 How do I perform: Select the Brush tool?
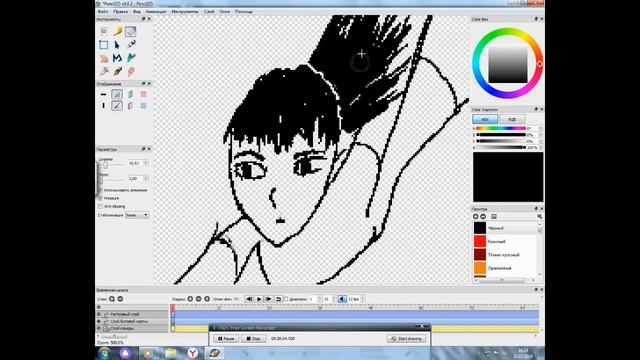pyautogui.click(x=118, y=71)
